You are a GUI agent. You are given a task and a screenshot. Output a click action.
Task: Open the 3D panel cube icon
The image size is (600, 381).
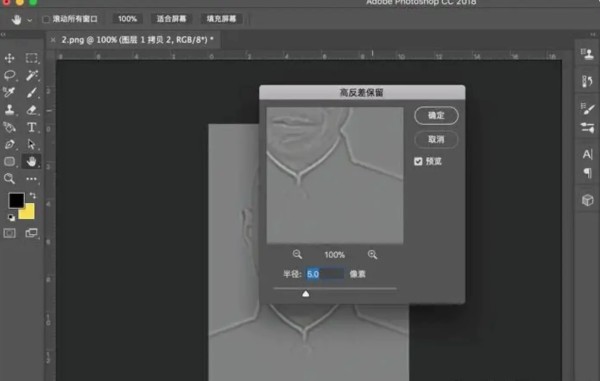(x=588, y=200)
